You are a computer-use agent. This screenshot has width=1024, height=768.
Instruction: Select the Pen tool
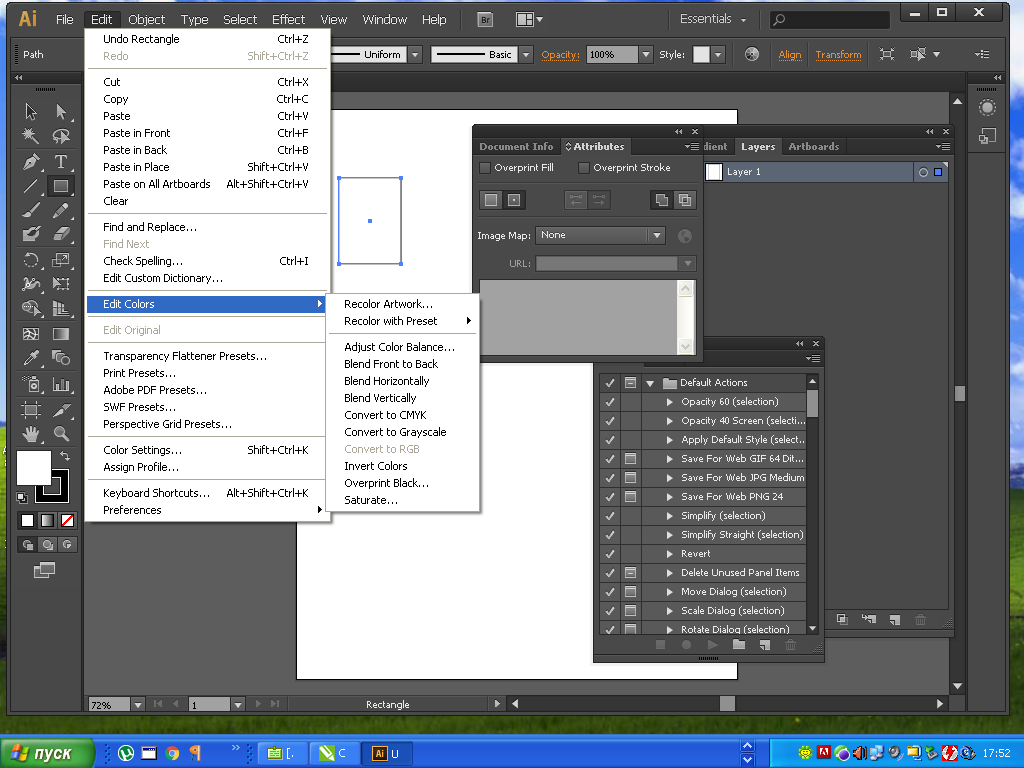pos(31,161)
